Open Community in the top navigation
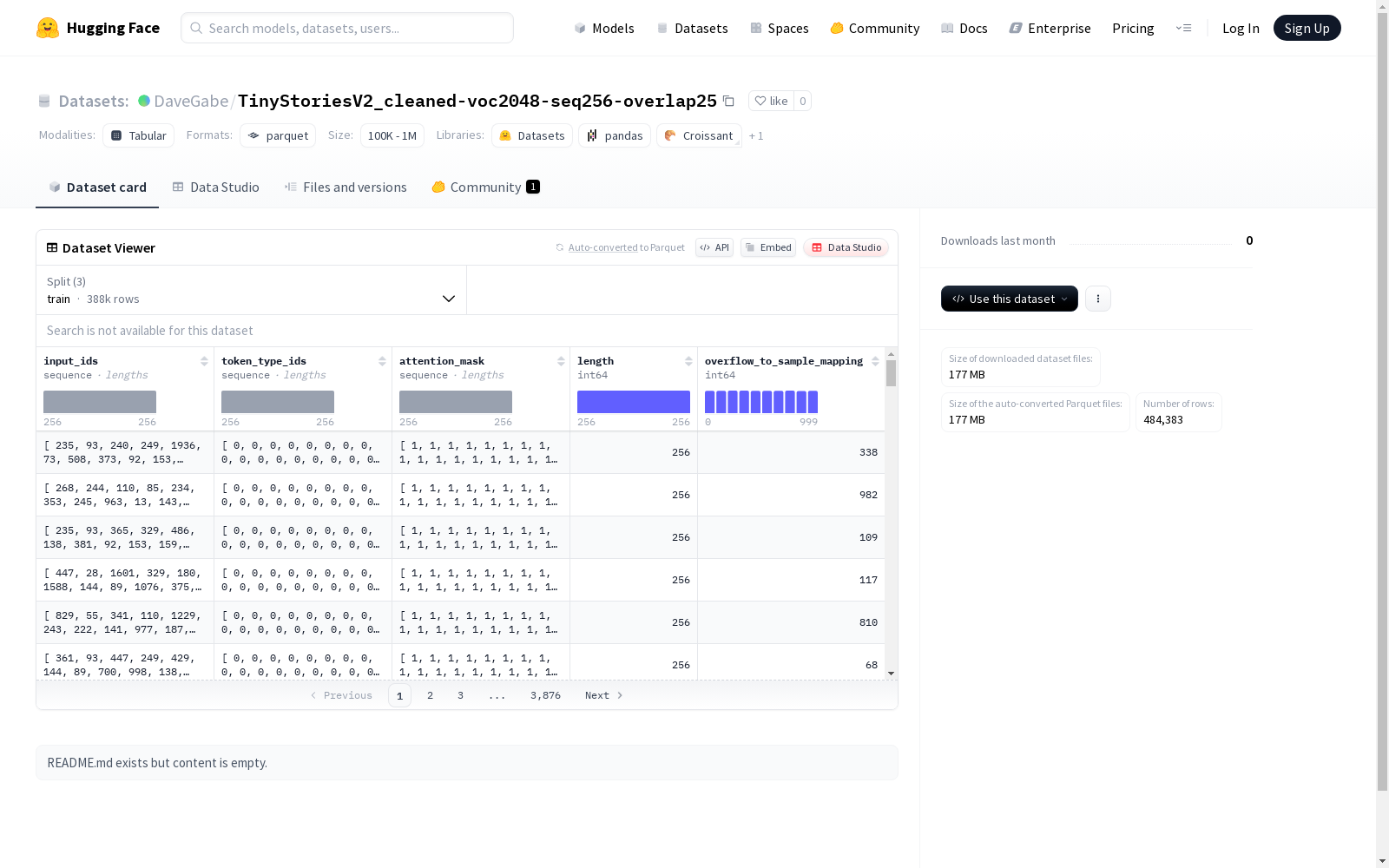Viewport: 1389px width, 868px height. tap(875, 28)
